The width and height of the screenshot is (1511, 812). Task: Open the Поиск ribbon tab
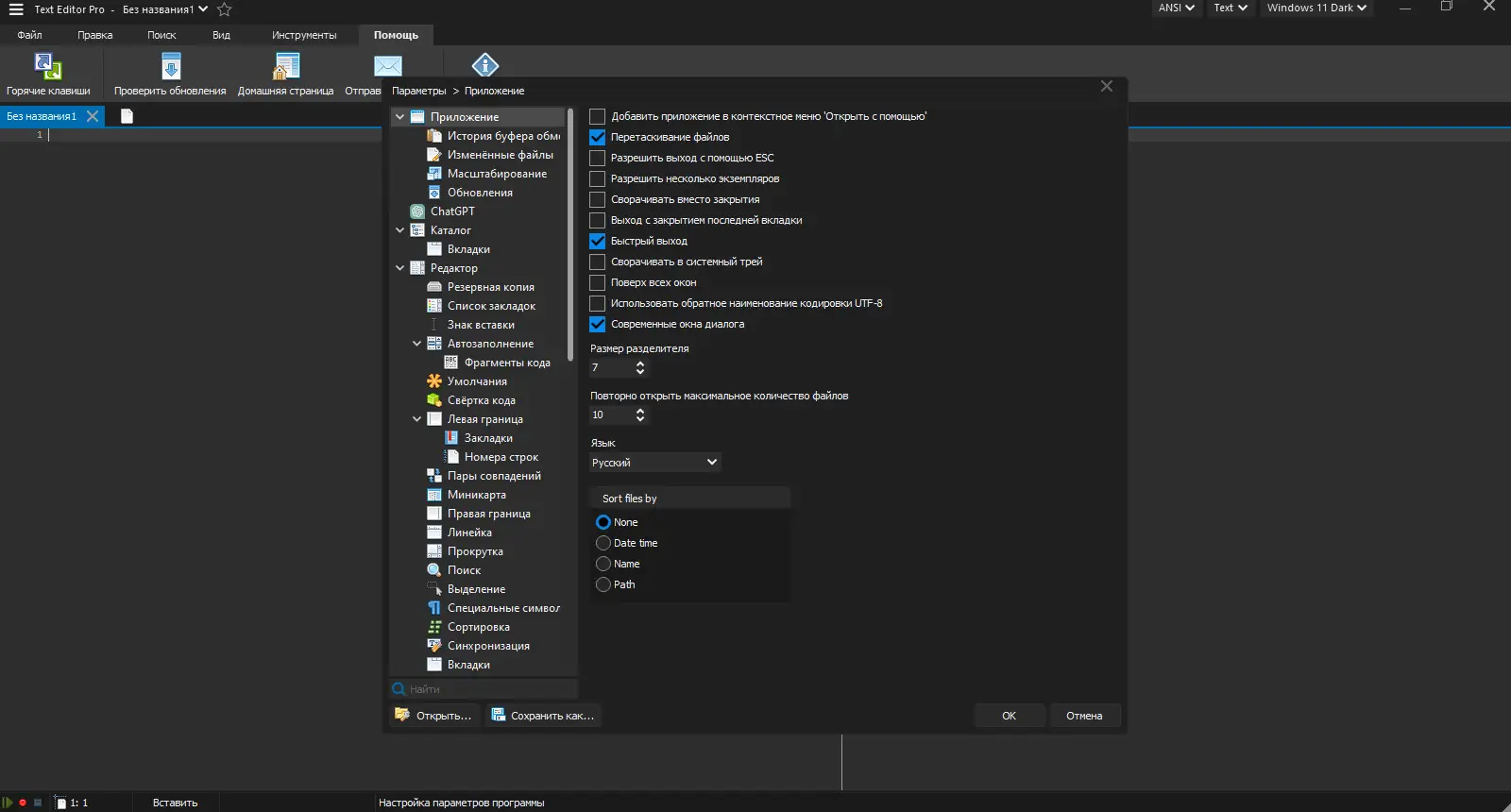click(161, 35)
